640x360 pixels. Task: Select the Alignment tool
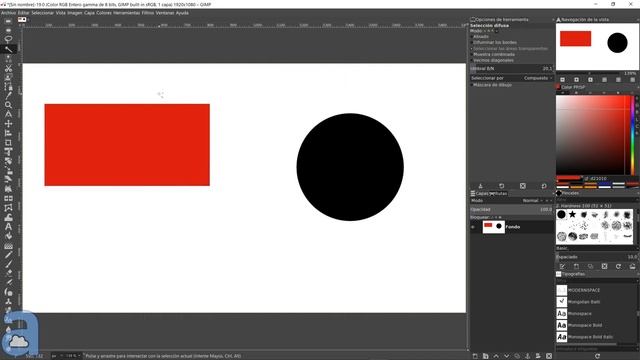click(8, 133)
